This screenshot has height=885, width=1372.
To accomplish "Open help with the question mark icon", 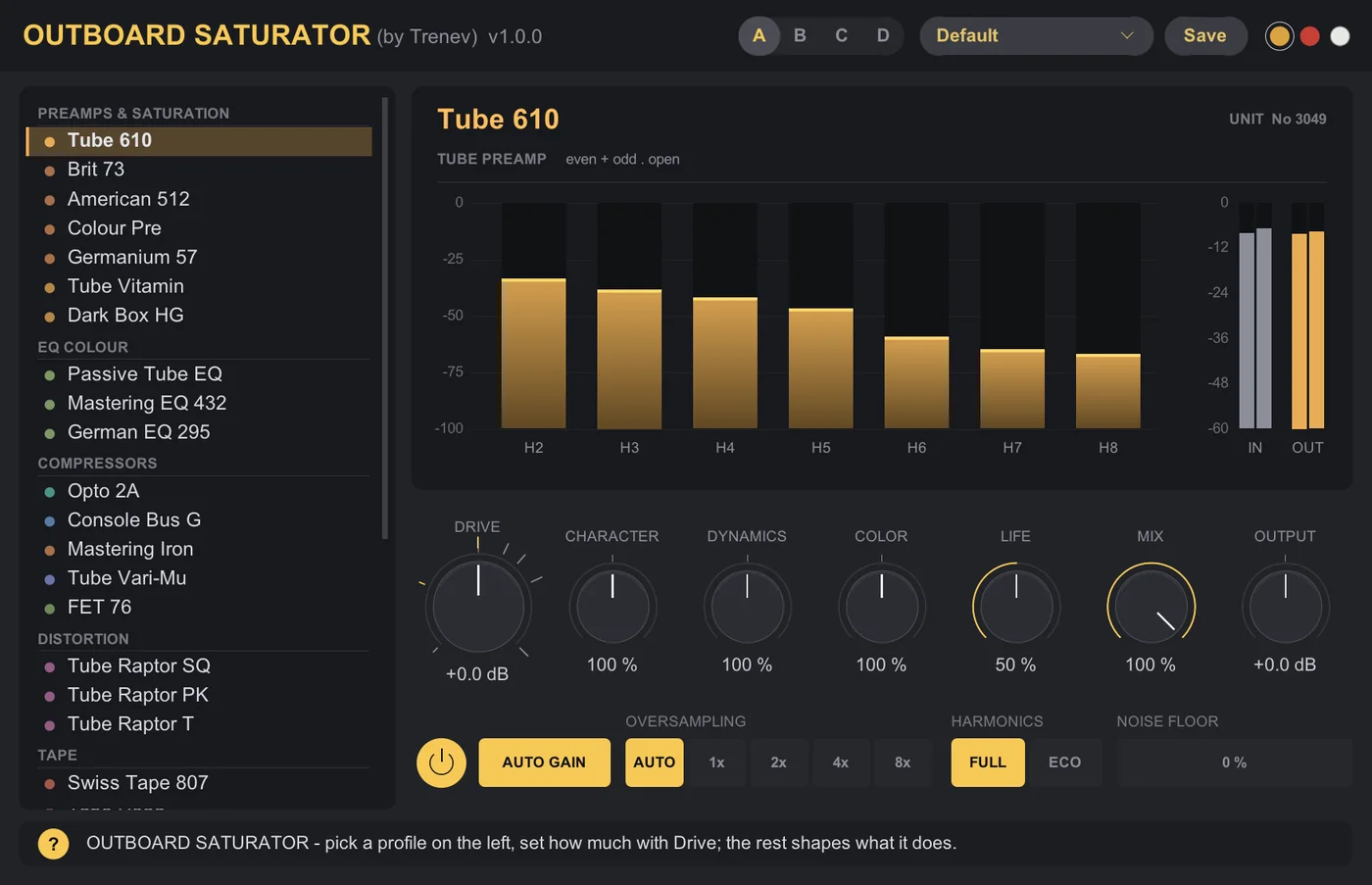I will click(x=54, y=843).
